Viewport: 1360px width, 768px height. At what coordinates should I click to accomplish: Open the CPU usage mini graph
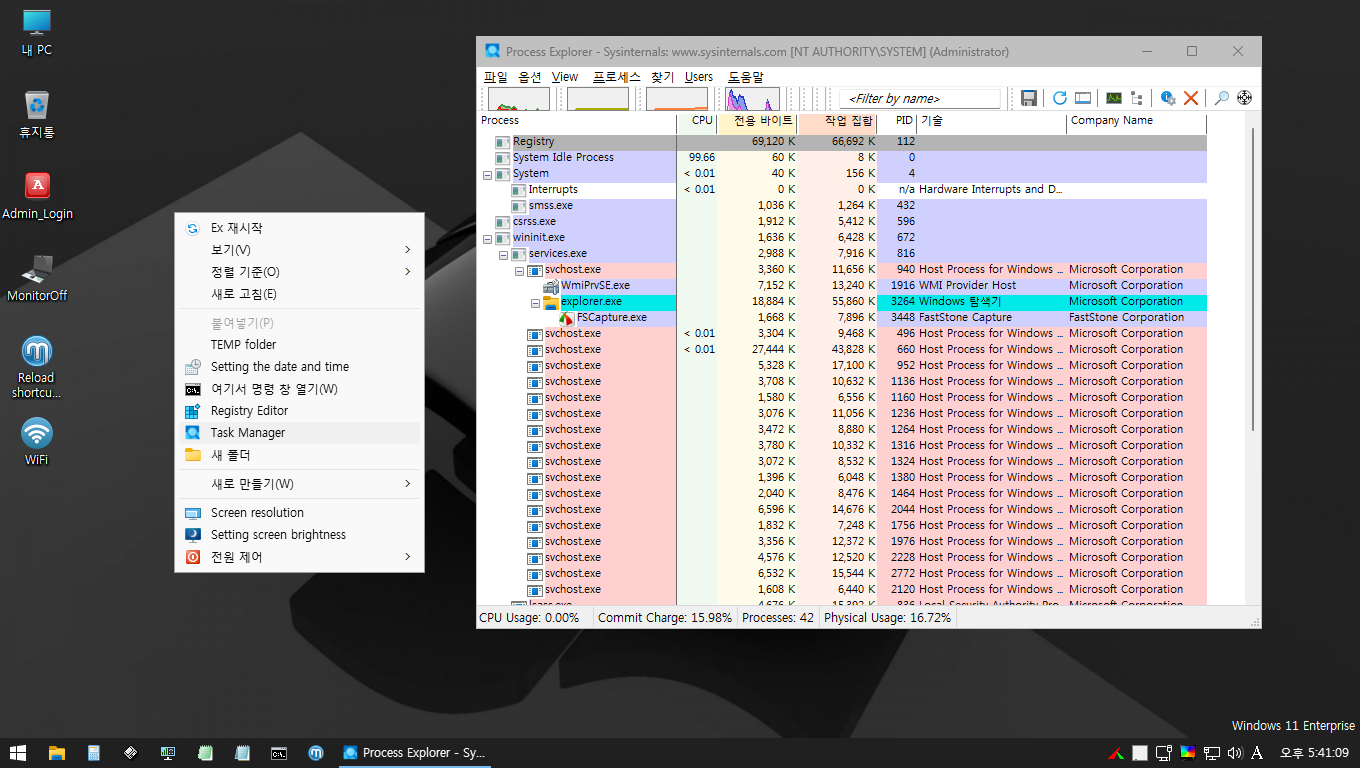coord(518,99)
